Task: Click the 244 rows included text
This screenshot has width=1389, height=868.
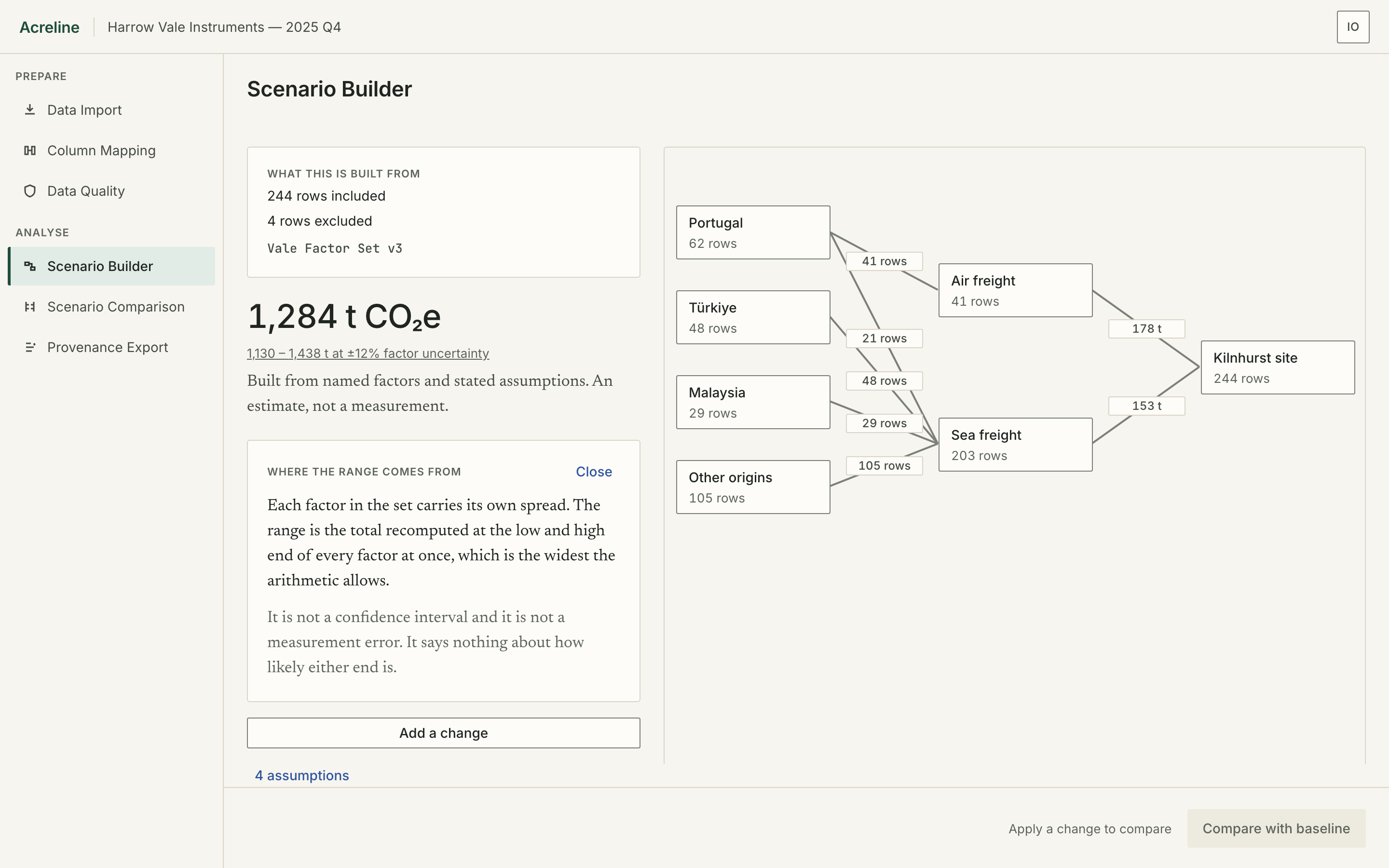Action: pos(326,196)
